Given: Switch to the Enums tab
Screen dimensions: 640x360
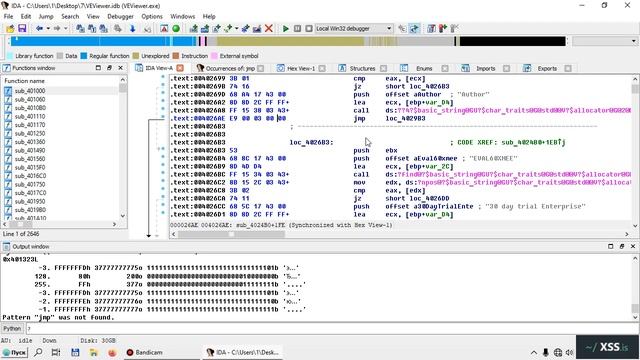Looking at the screenshot, I should coord(424,68).
